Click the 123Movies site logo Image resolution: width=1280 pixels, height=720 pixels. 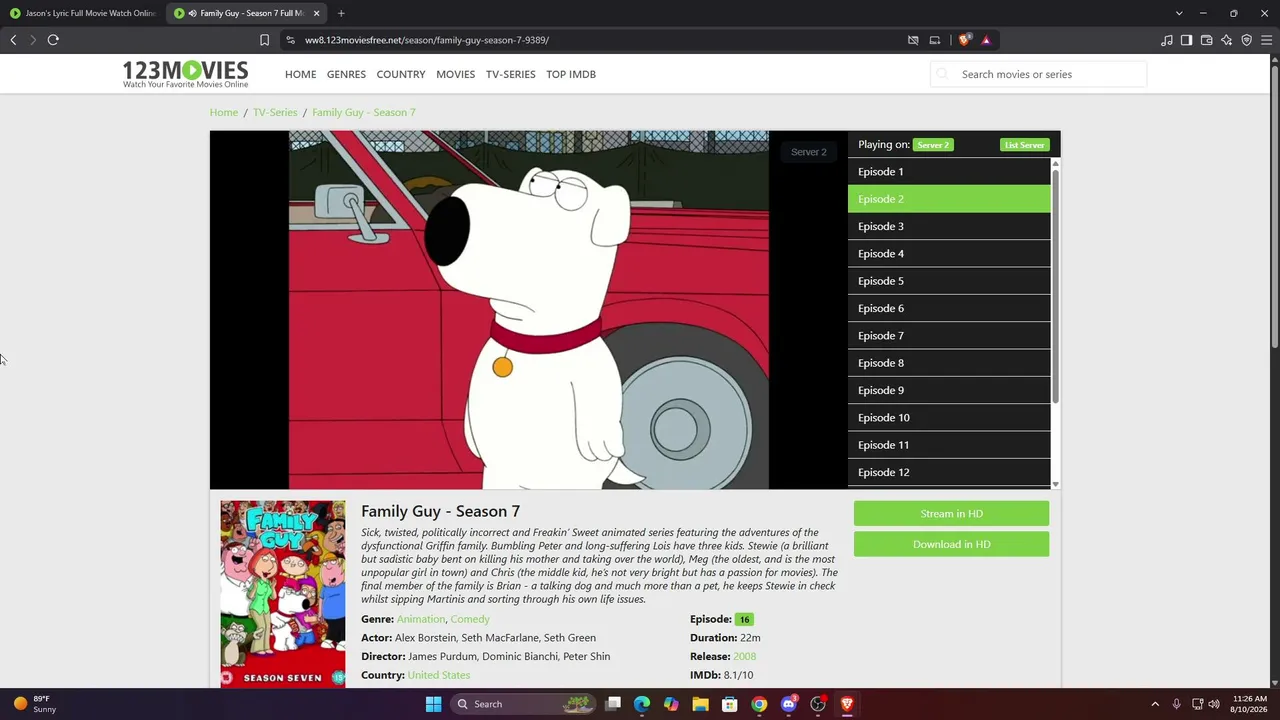click(185, 74)
